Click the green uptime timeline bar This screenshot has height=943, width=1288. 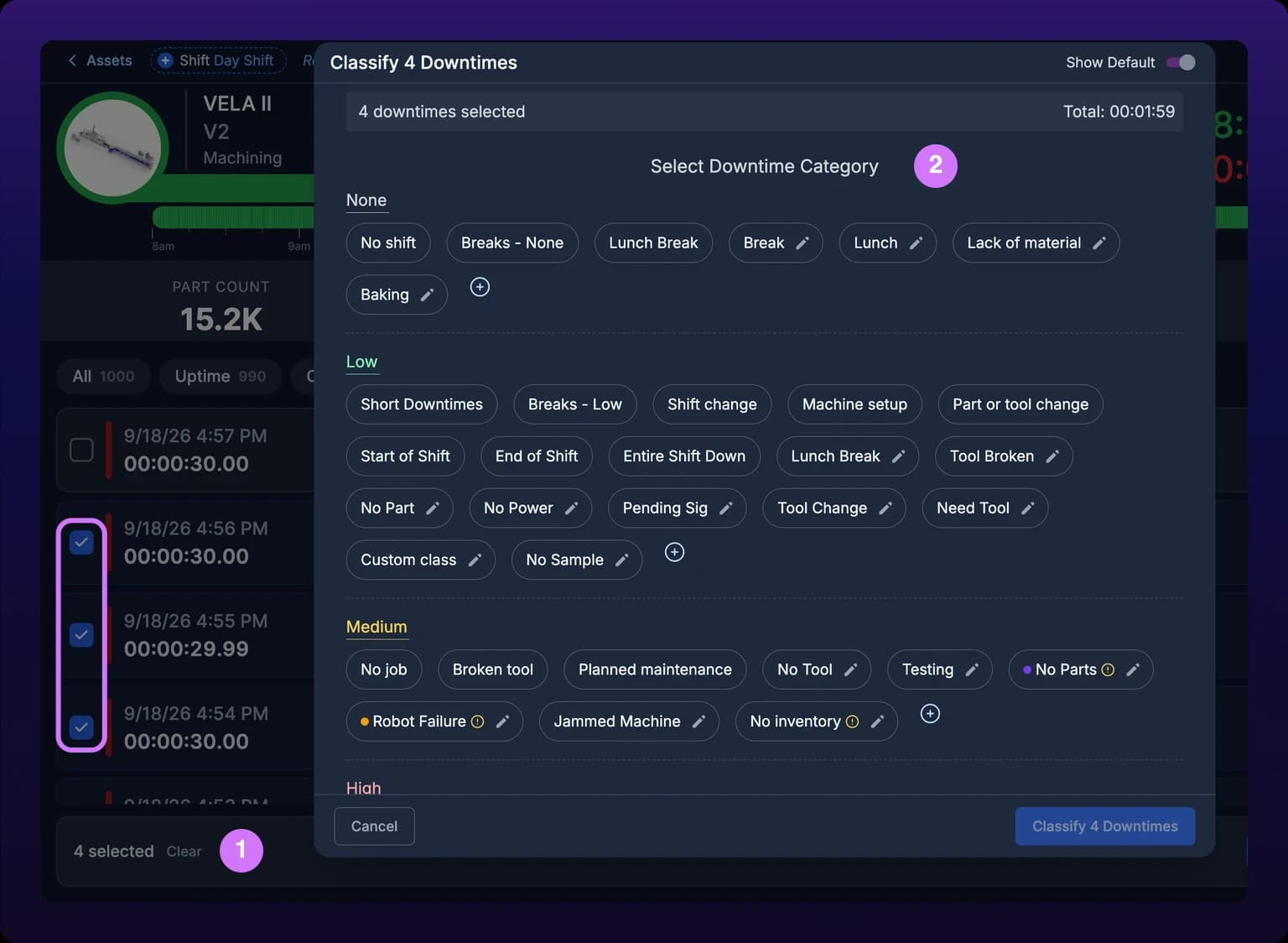coord(233,217)
